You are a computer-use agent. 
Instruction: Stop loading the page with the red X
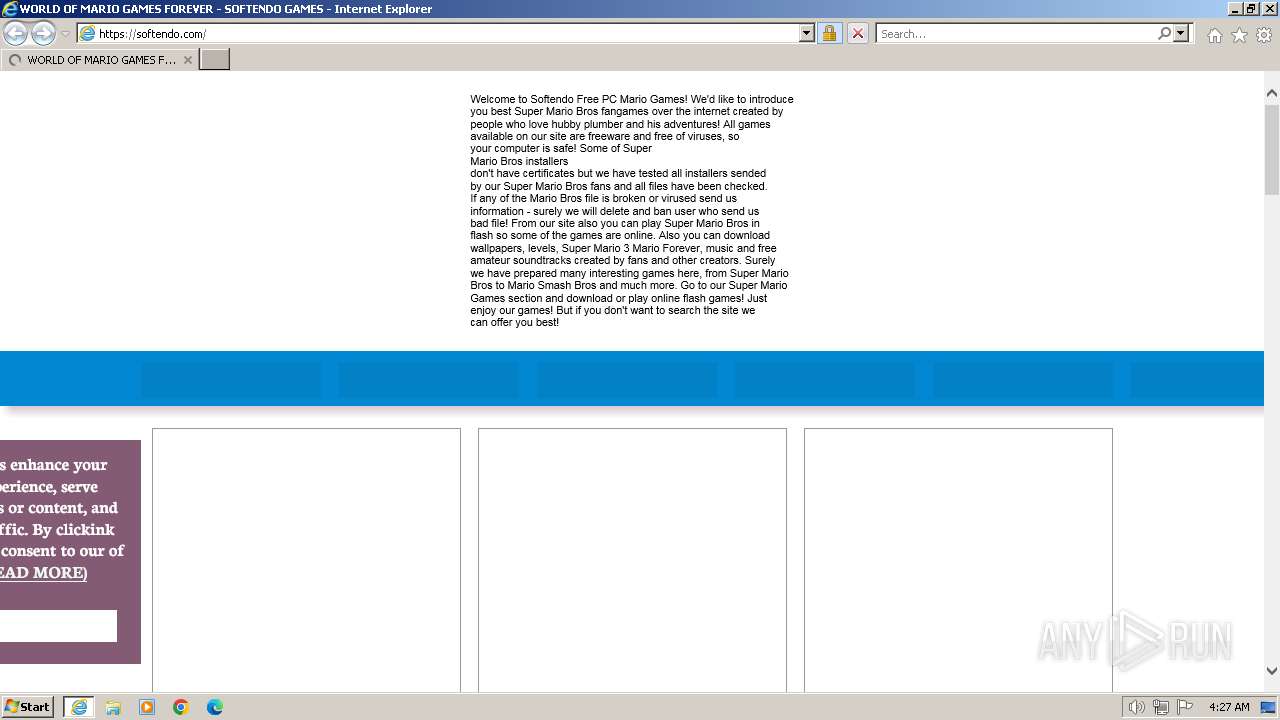pos(857,33)
